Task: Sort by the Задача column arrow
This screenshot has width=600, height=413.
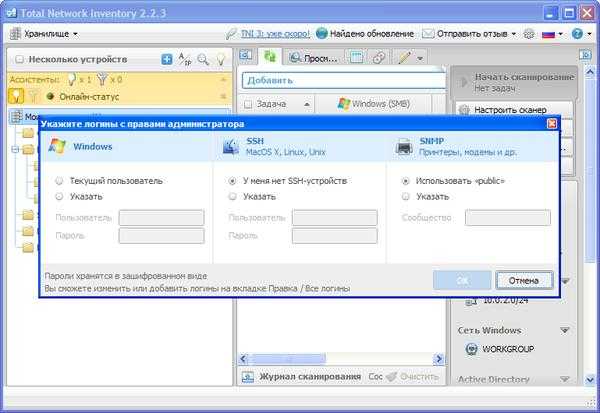Action: tap(307, 104)
